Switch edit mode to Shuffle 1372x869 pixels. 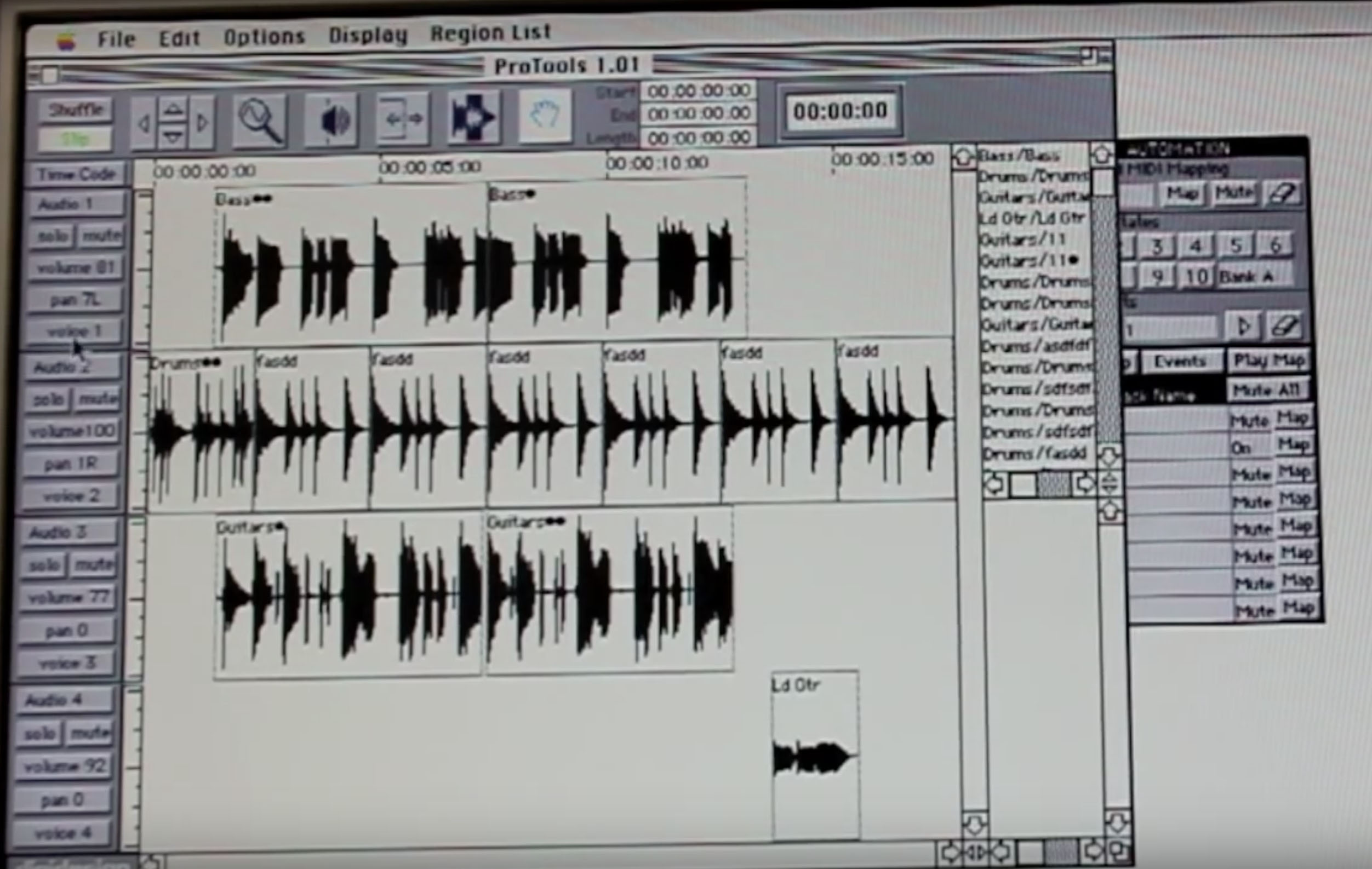(76, 109)
